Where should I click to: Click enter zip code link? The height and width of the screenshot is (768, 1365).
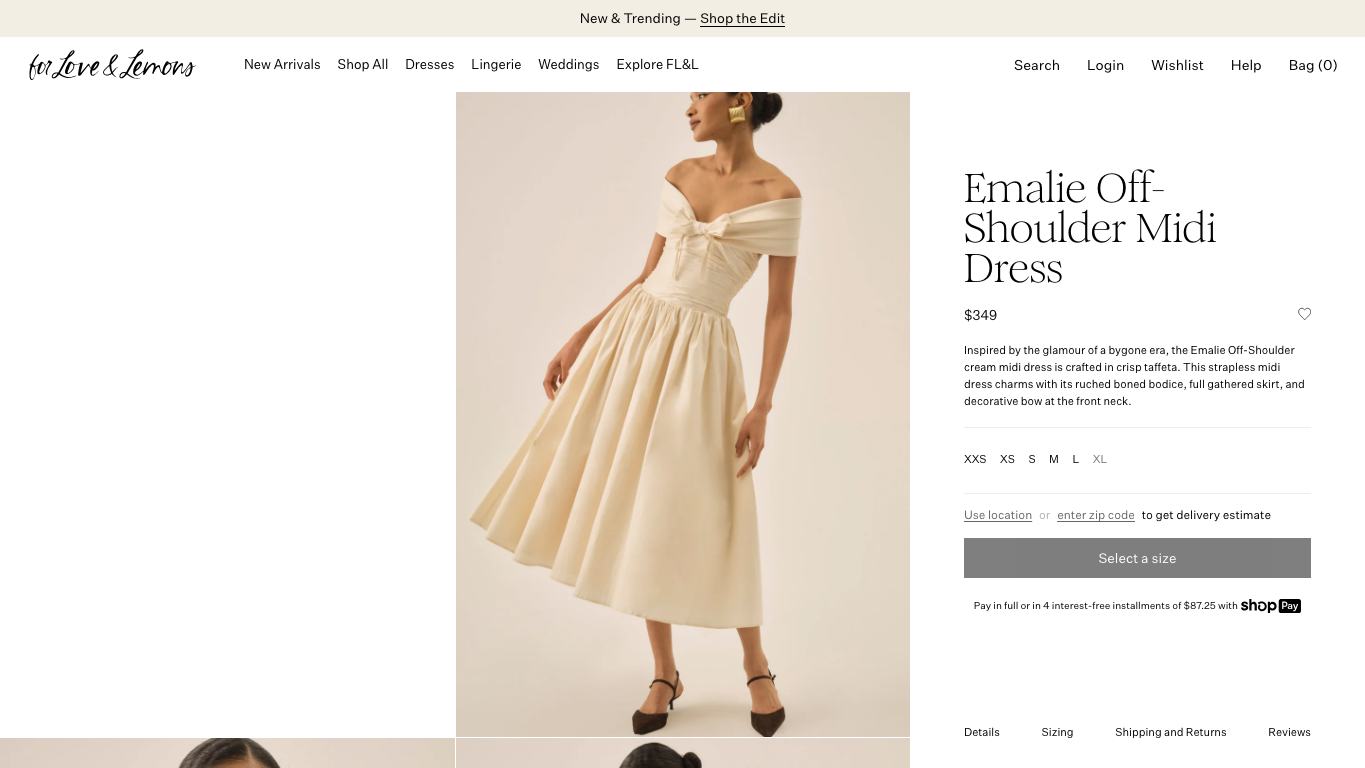click(1096, 515)
